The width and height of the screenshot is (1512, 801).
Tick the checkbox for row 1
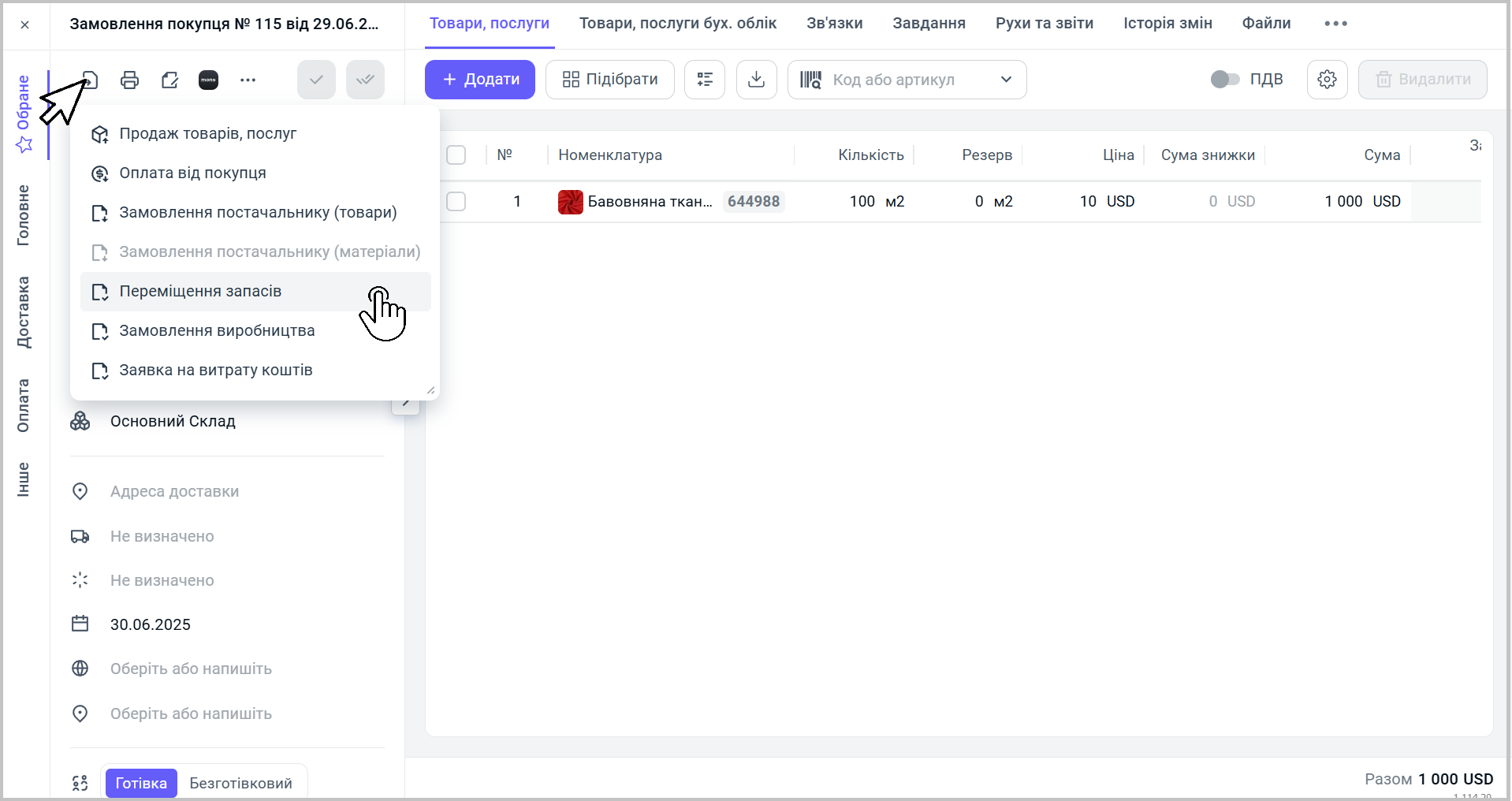coord(456,202)
